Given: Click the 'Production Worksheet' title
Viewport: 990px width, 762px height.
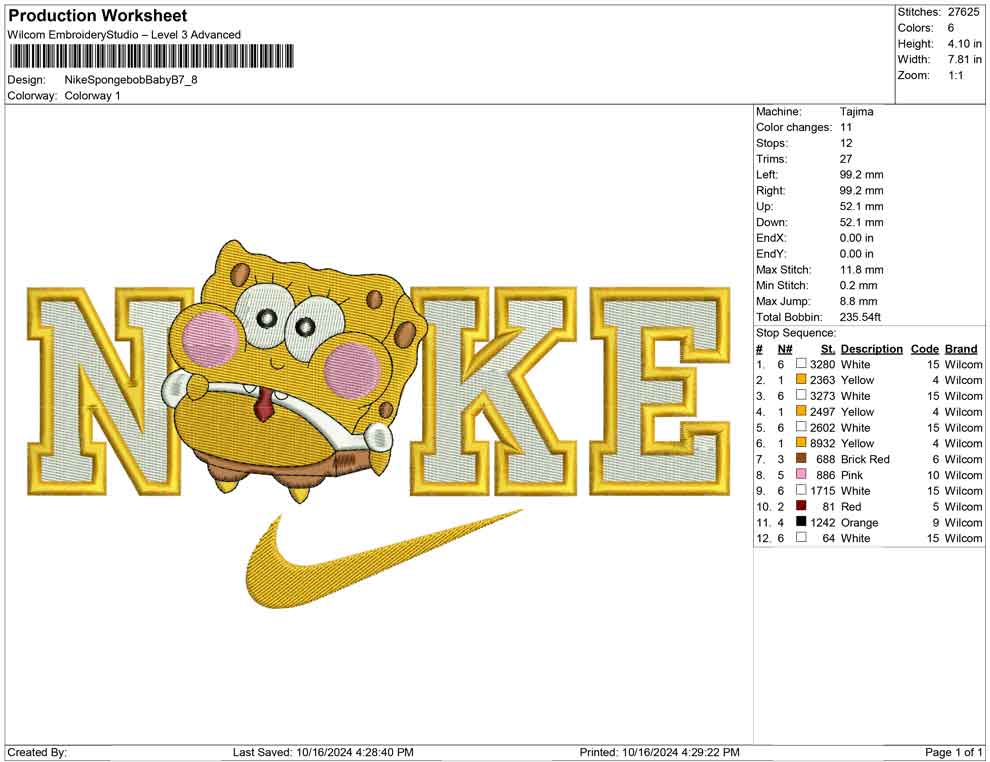Looking at the screenshot, I should (98, 16).
